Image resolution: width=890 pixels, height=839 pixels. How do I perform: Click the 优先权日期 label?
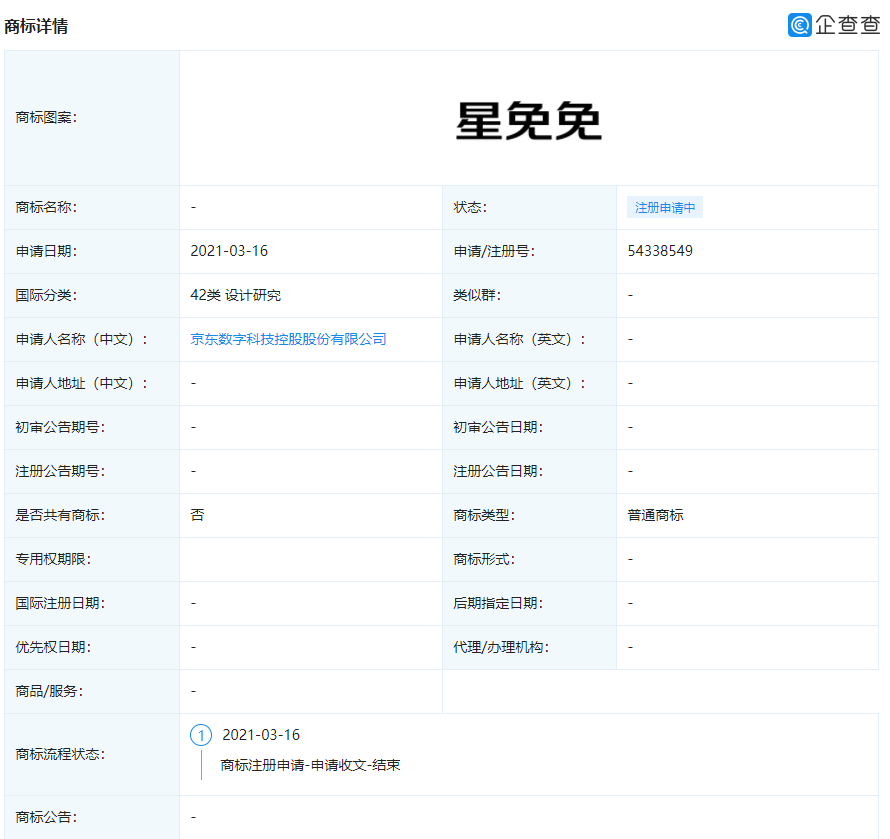point(53,647)
